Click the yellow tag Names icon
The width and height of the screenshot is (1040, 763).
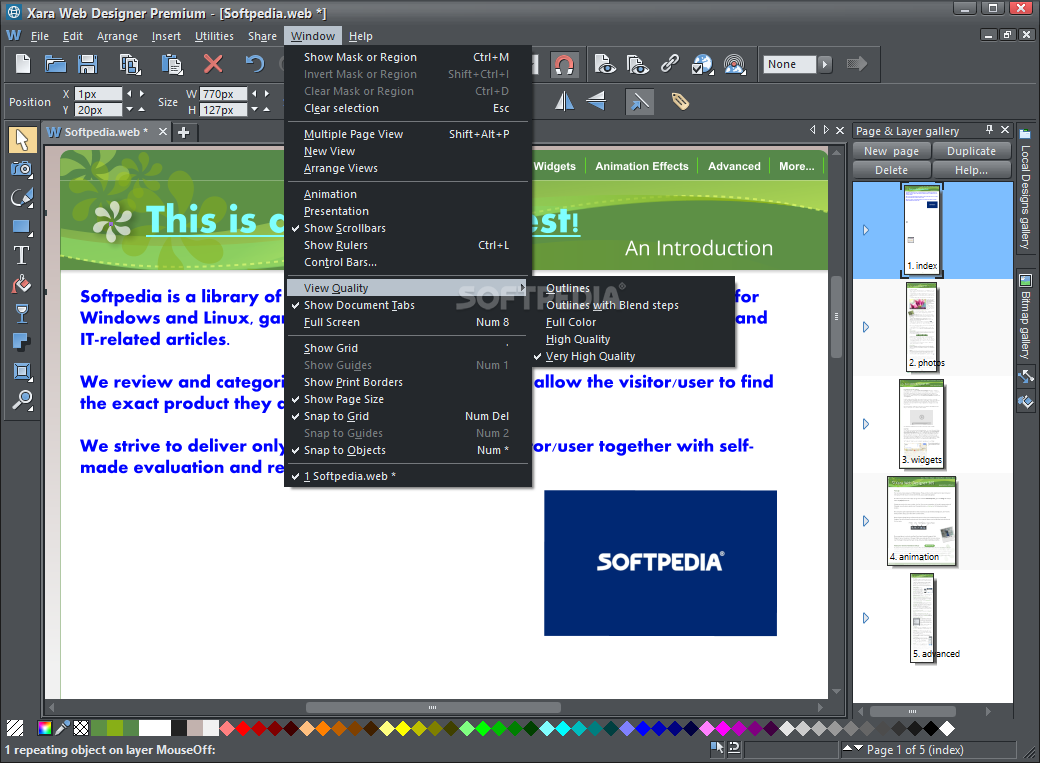tap(680, 101)
